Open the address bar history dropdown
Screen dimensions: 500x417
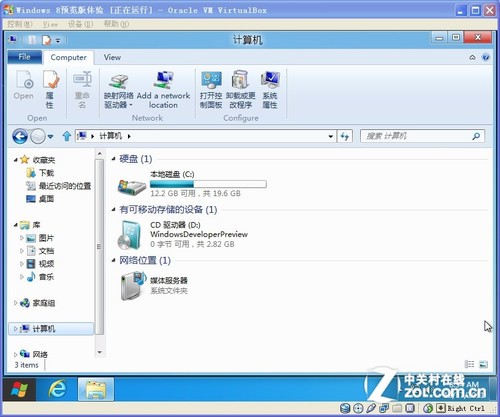(x=331, y=136)
